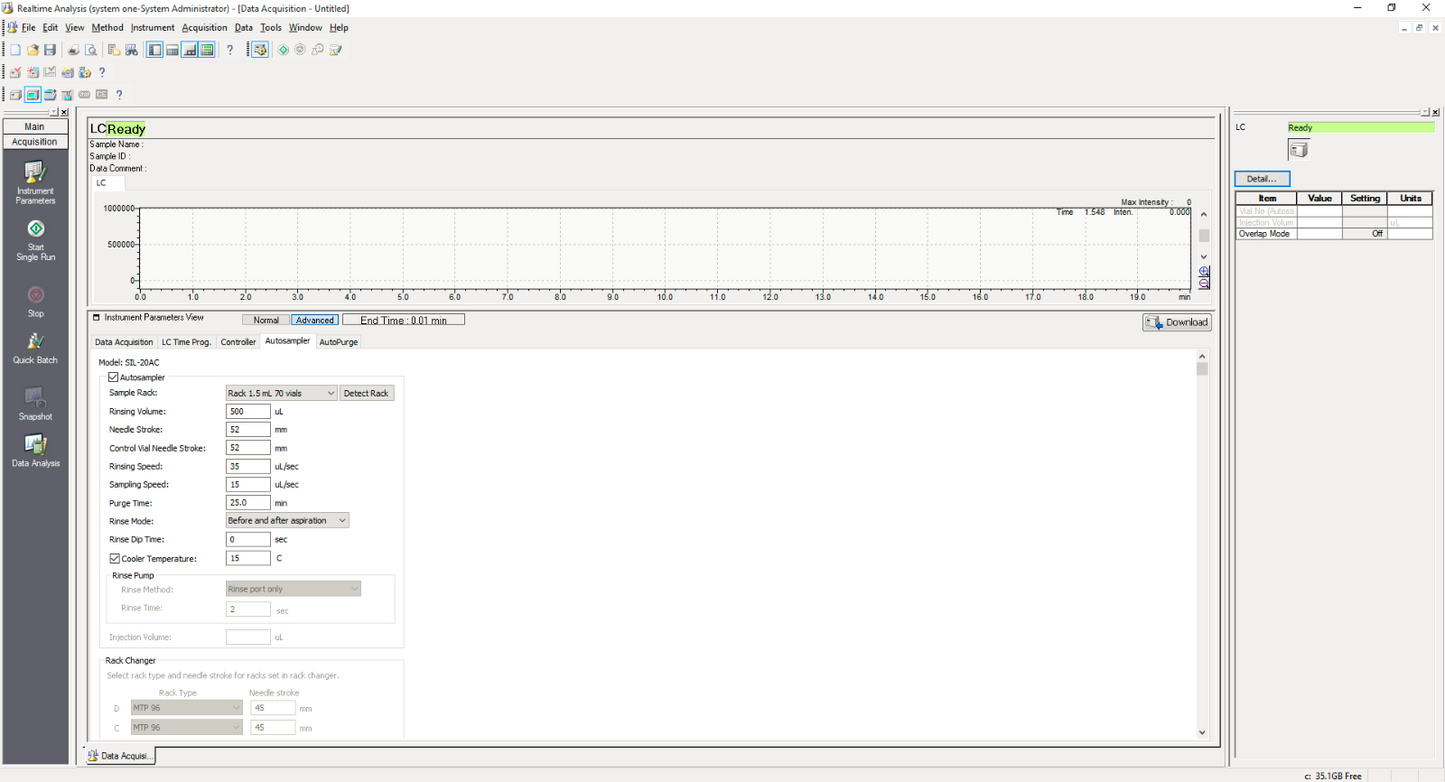Switch to Normal parameters view
This screenshot has height=782, width=1445.
pos(266,320)
